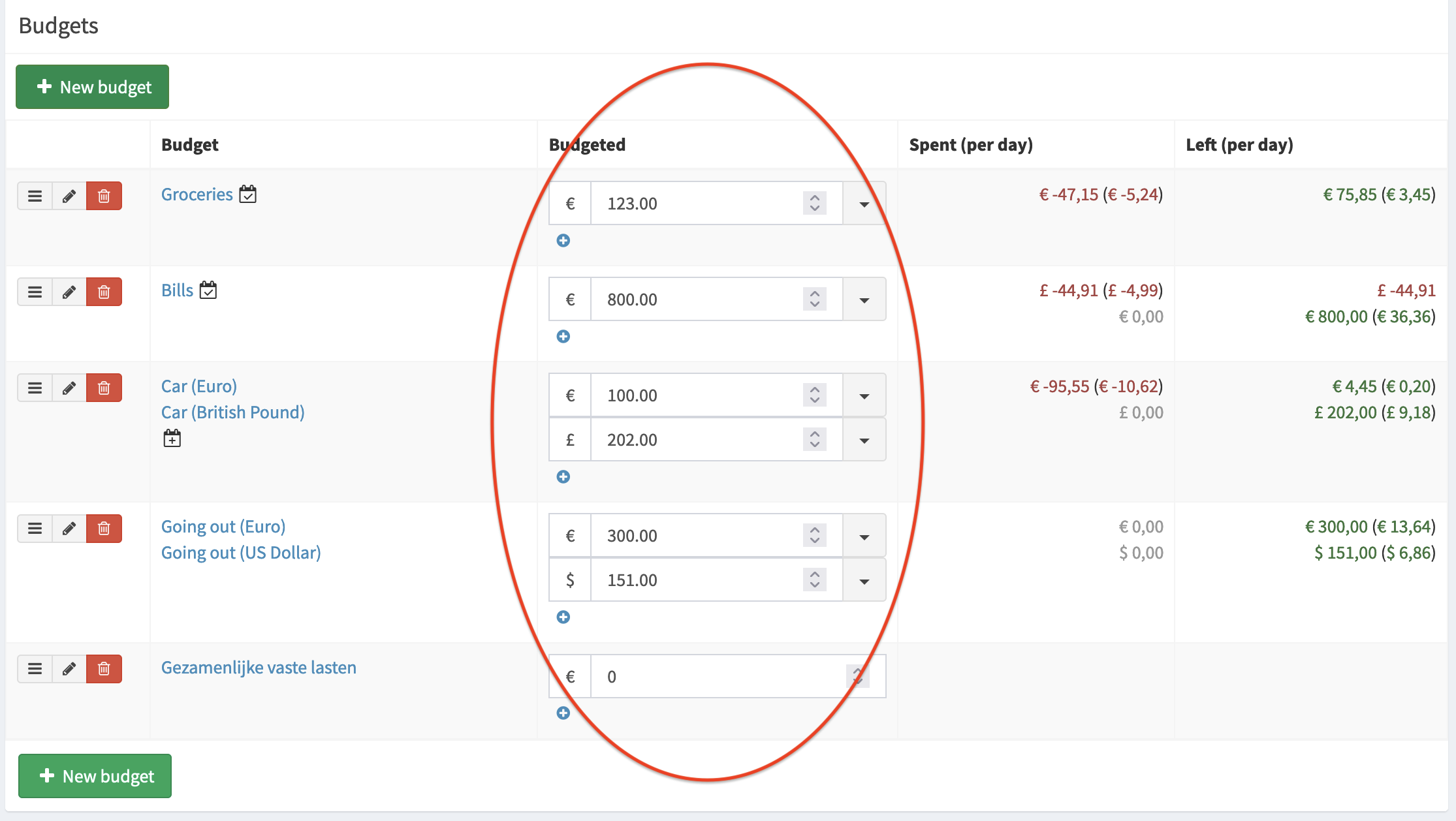
Task: Open the dropdown beside the $ 151.00 amount
Action: pos(864,580)
